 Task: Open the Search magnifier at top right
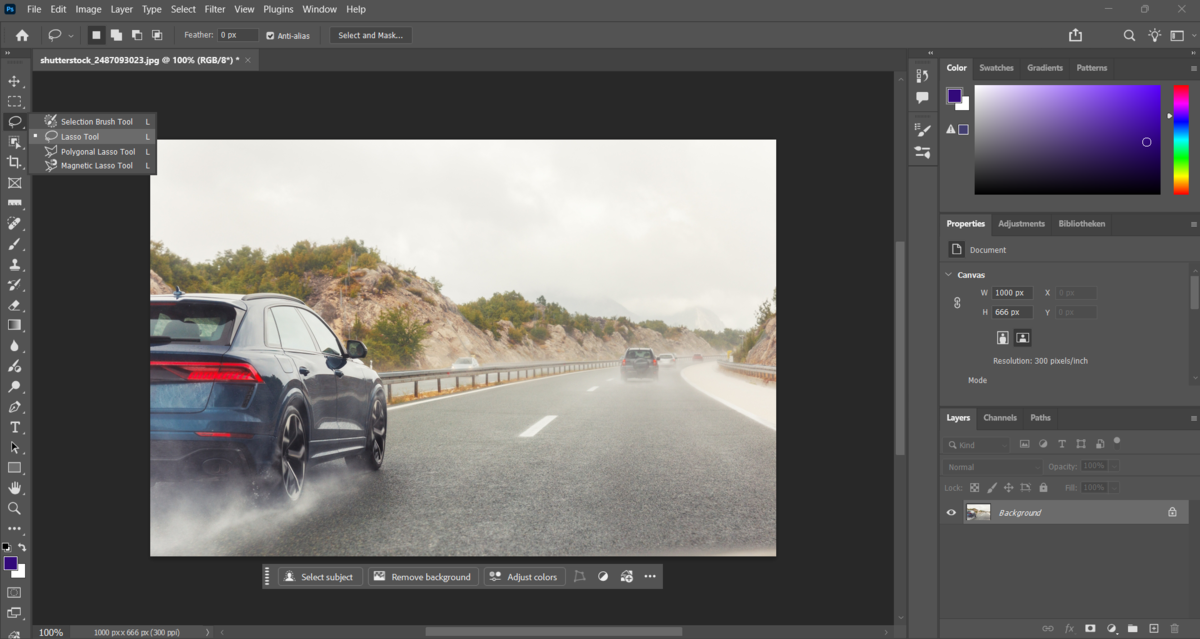tap(1129, 35)
